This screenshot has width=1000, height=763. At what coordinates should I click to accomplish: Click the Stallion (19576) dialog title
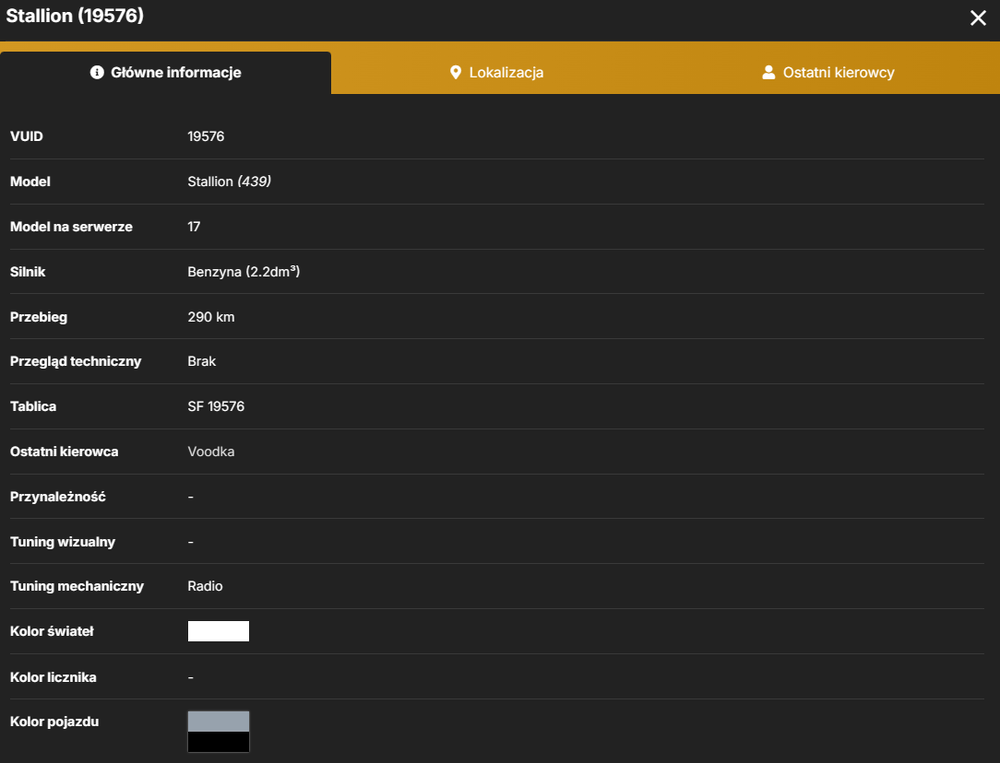(x=75, y=15)
